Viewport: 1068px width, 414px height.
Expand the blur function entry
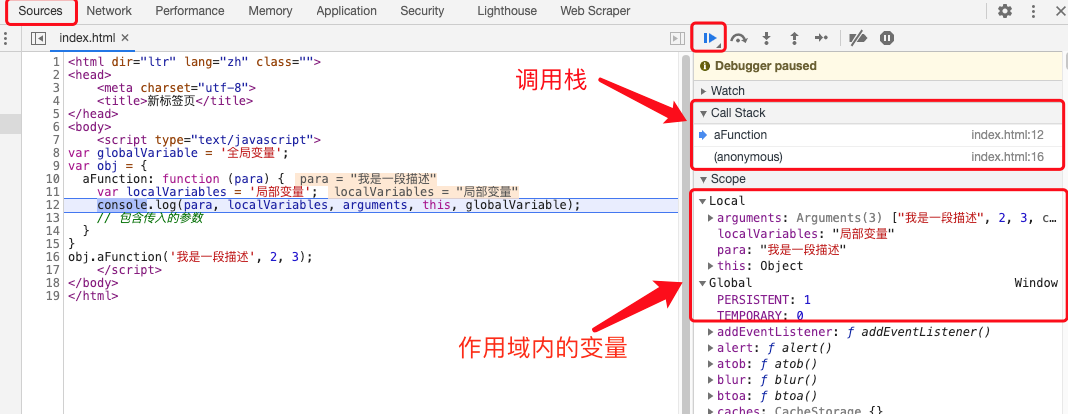(711, 380)
